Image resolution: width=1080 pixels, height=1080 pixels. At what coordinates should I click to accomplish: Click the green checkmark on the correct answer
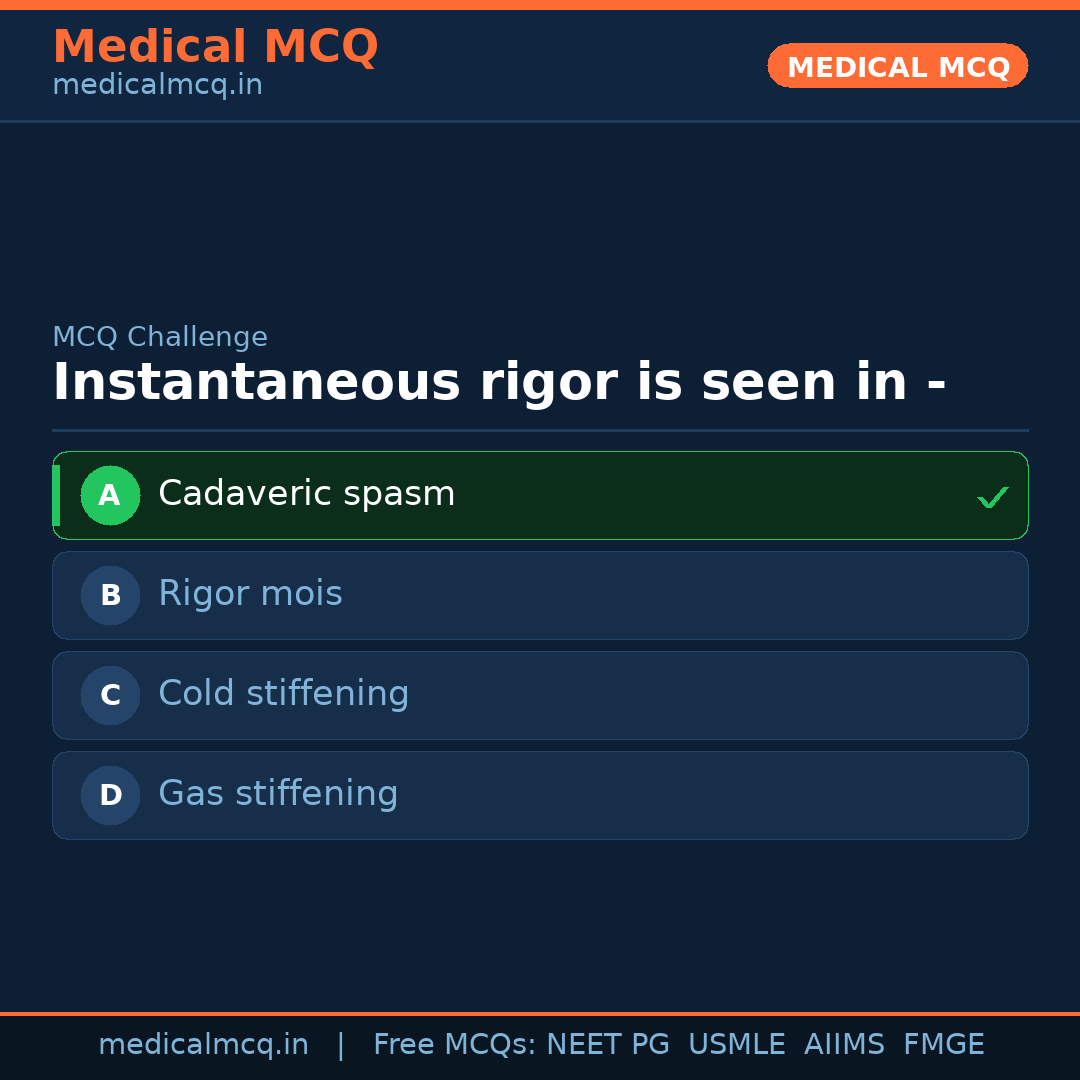click(x=992, y=495)
